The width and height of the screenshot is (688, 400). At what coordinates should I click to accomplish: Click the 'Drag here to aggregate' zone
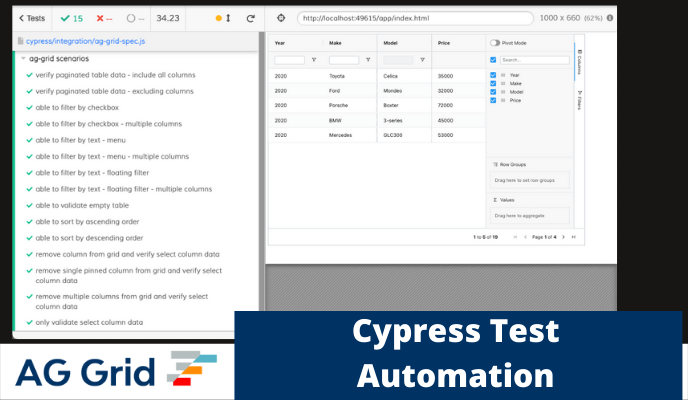[530, 216]
